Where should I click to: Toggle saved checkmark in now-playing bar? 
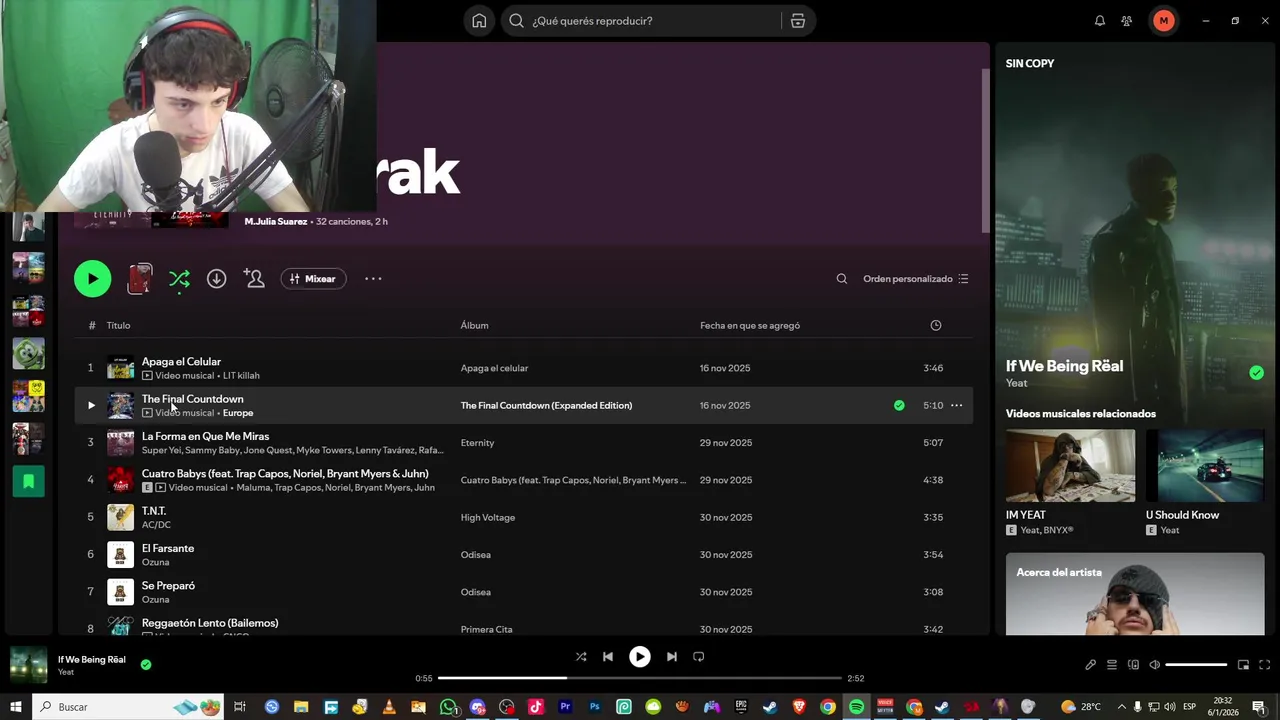(x=146, y=664)
